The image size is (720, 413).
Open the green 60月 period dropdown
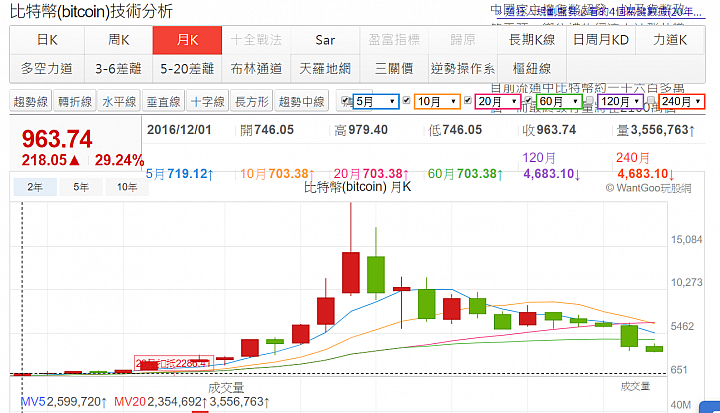559,102
